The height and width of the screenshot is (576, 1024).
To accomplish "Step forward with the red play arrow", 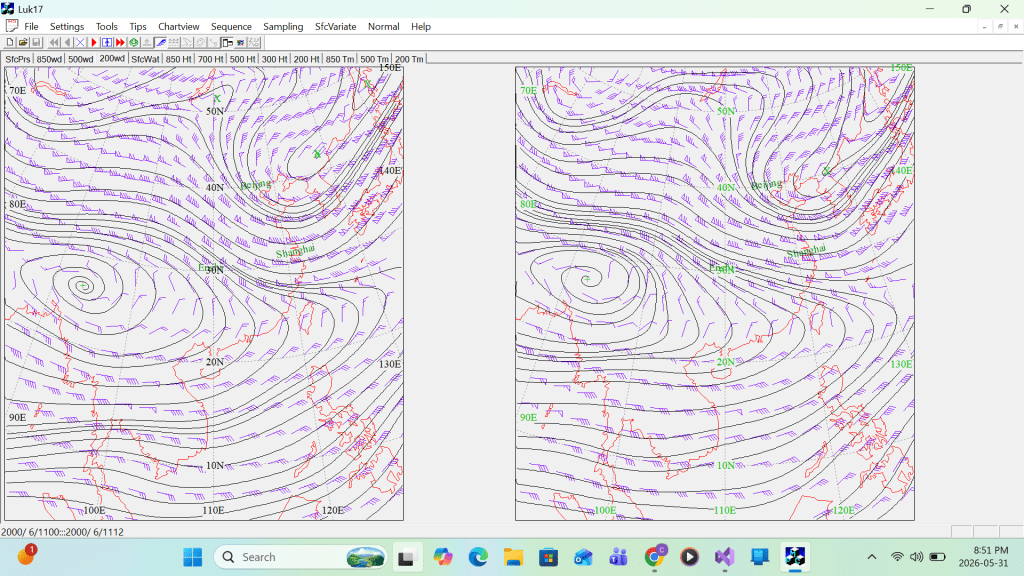I will click(94, 42).
